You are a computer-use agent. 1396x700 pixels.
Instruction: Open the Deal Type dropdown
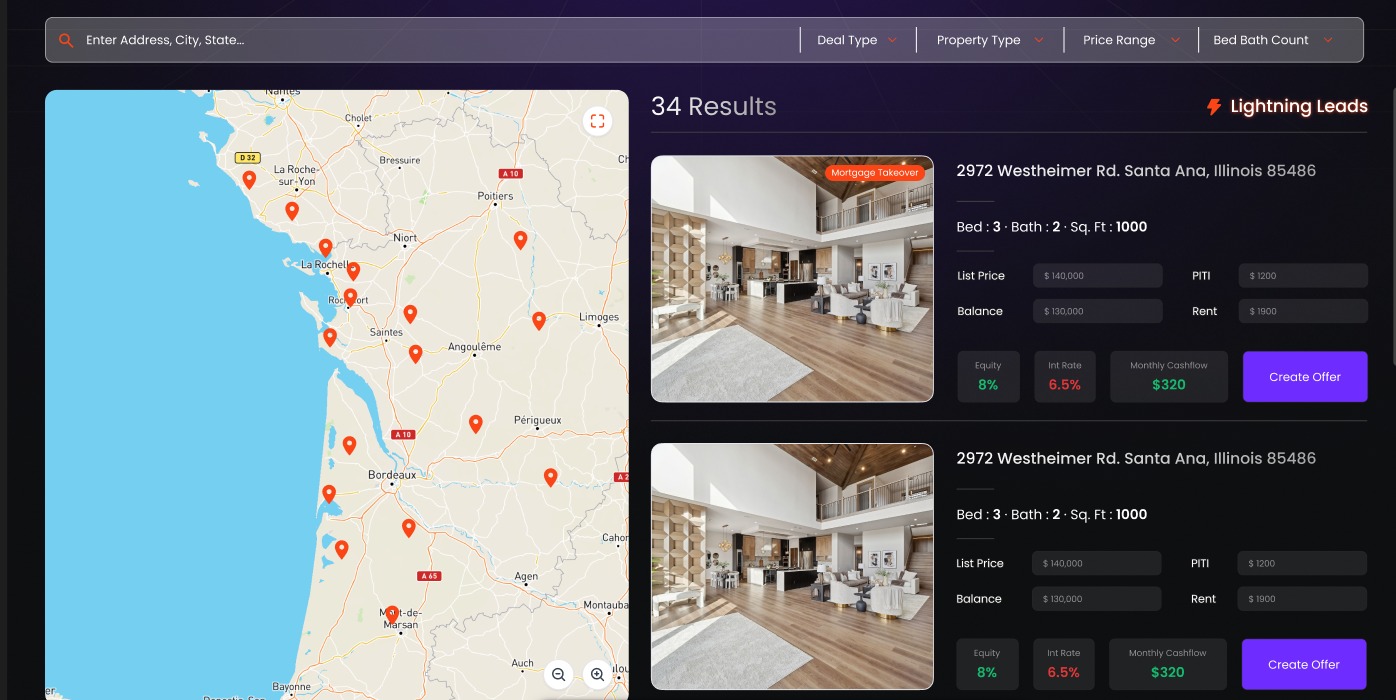[x=857, y=40]
